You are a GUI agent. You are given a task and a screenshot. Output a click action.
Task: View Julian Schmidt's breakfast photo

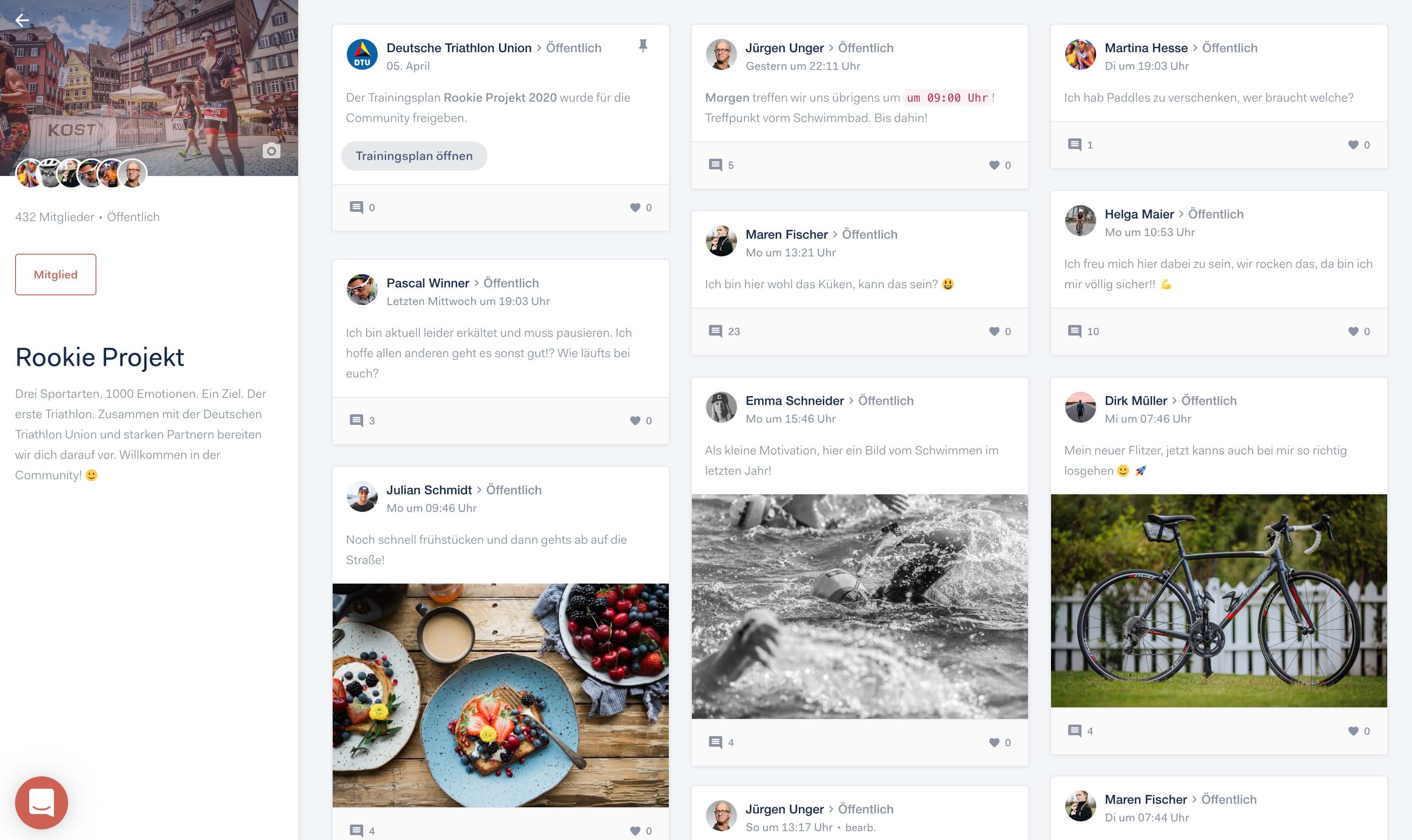(500, 696)
